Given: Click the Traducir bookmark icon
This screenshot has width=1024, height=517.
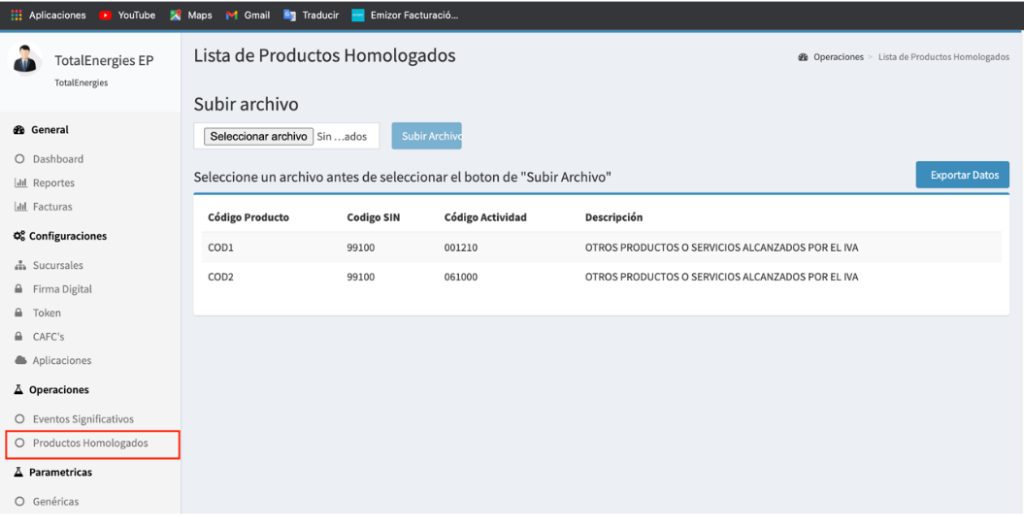Looking at the screenshot, I should 289,16.
